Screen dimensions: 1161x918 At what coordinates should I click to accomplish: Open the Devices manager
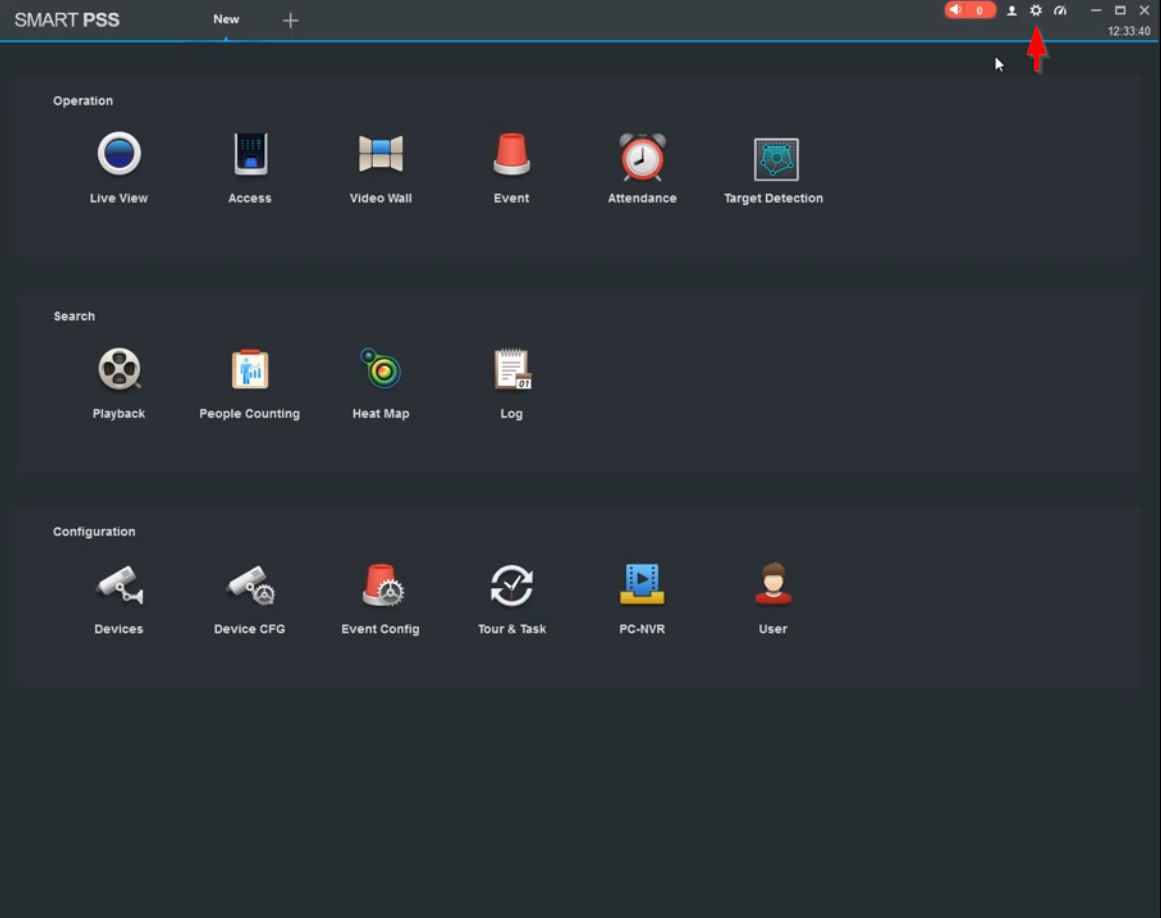[x=118, y=598]
